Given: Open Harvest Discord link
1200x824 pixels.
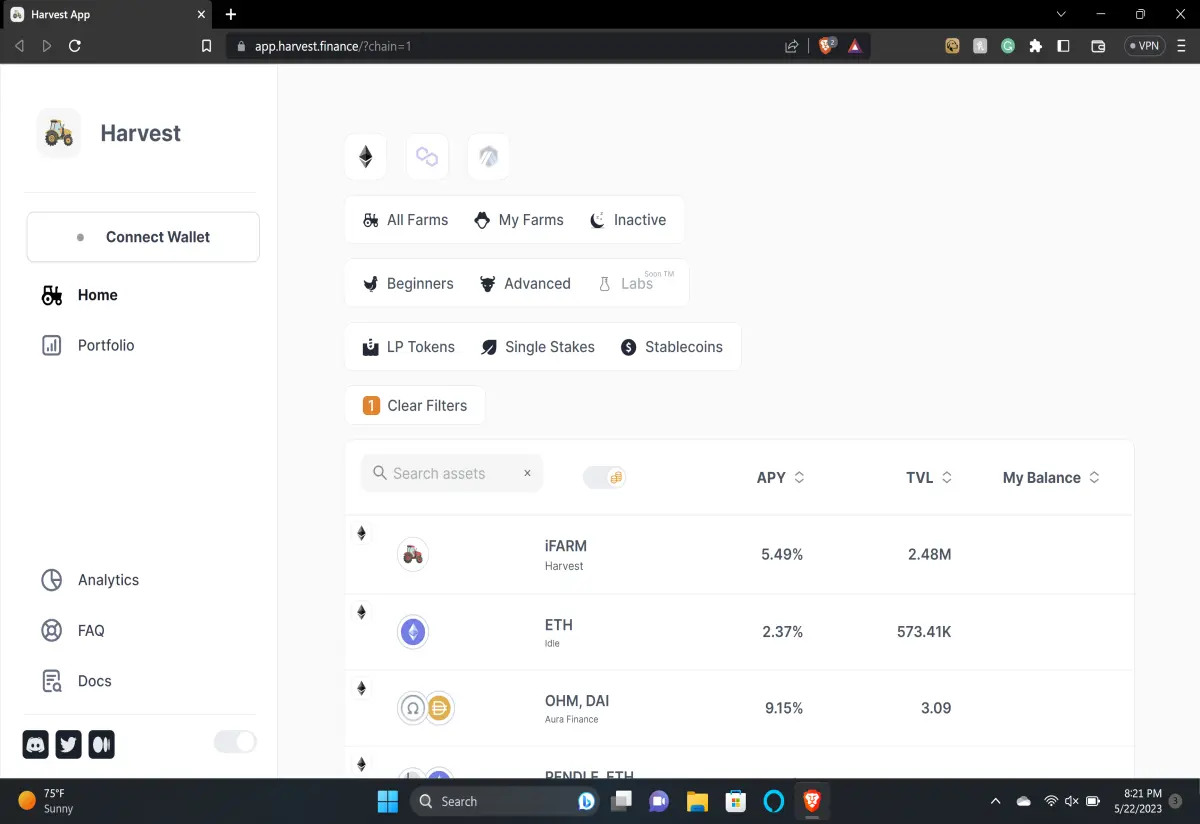Looking at the screenshot, I should click(x=36, y=744).
